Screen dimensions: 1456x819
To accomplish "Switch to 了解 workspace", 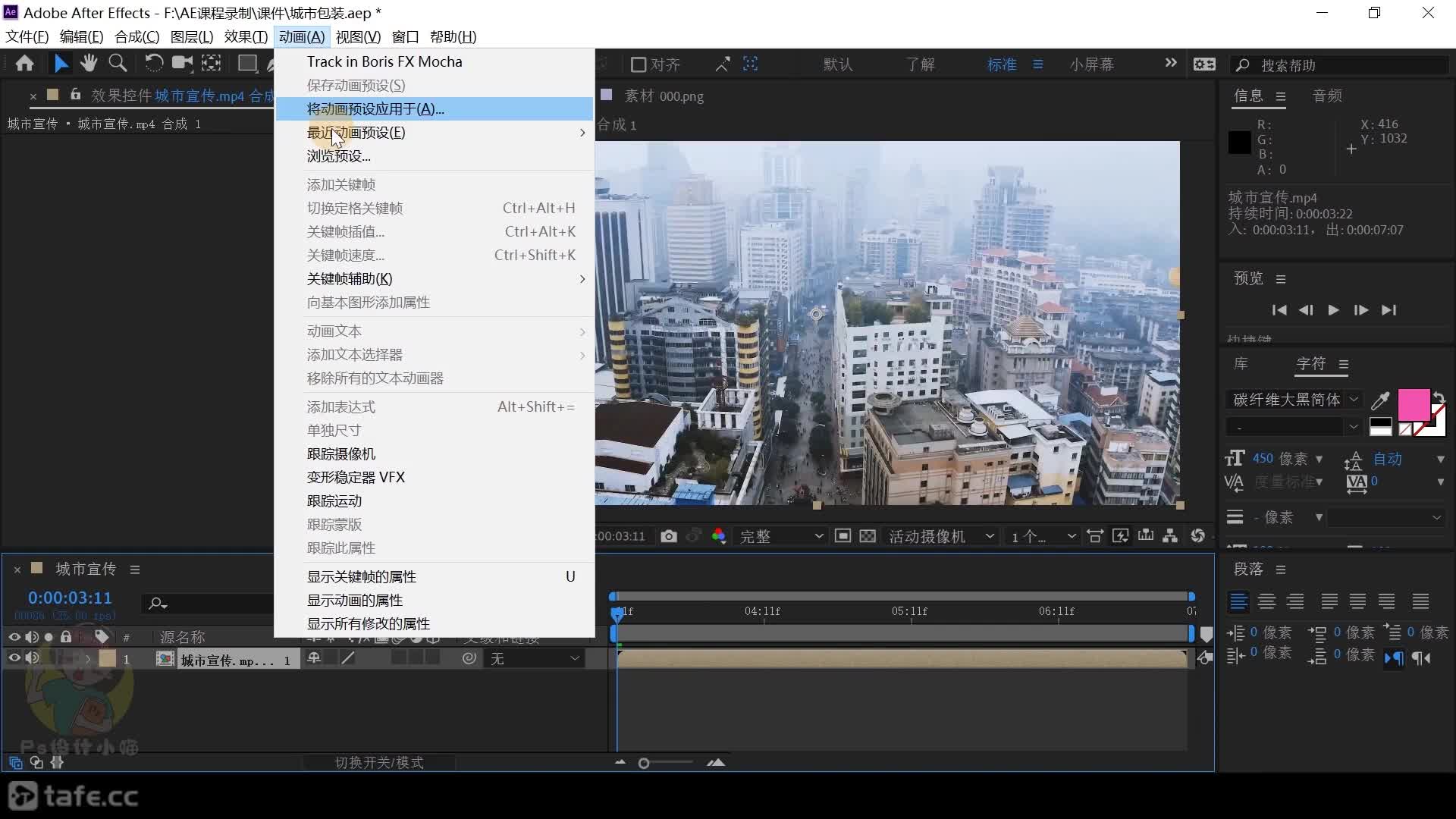I will click(x=920, y=64).
